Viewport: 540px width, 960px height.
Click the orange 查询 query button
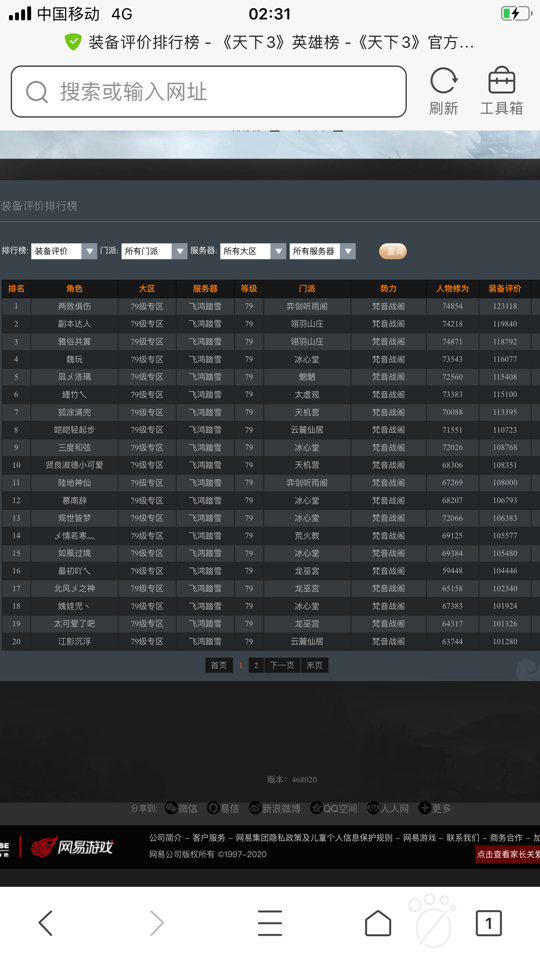pyautogui.click(x=392, y=251)
